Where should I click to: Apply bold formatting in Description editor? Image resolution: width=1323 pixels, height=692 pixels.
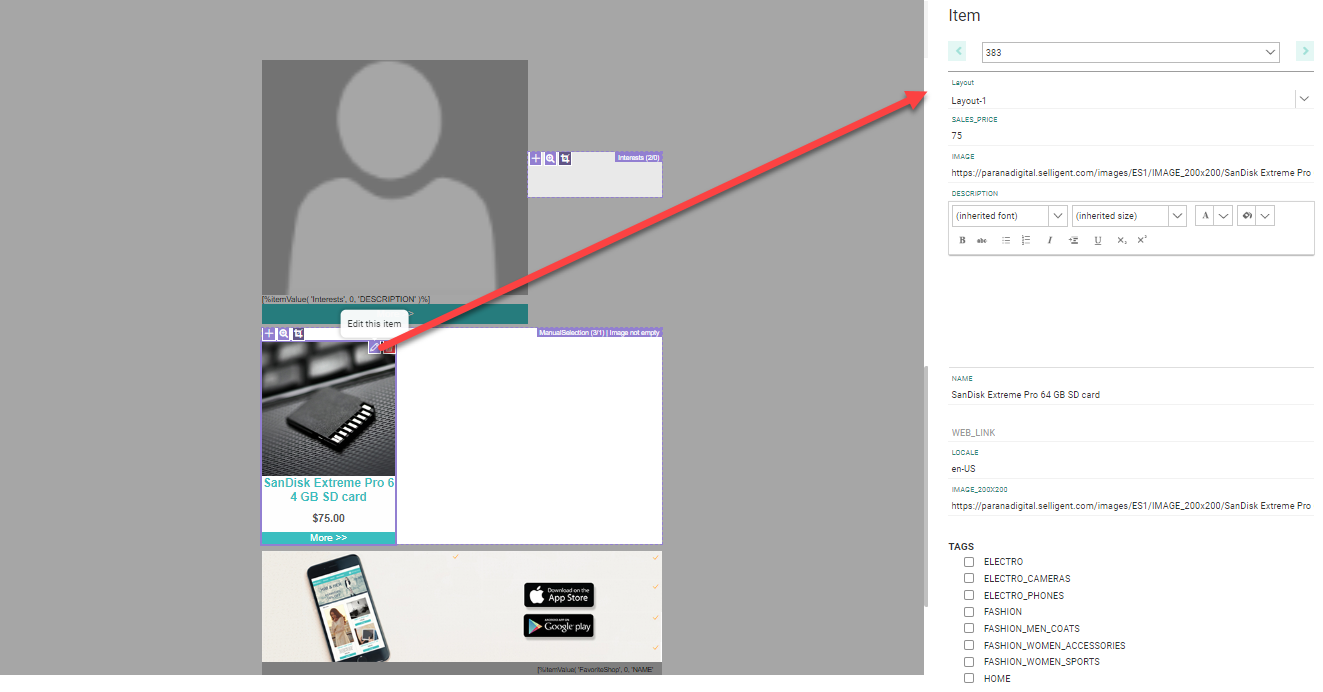pyautogui.click(x=962, y=240)
